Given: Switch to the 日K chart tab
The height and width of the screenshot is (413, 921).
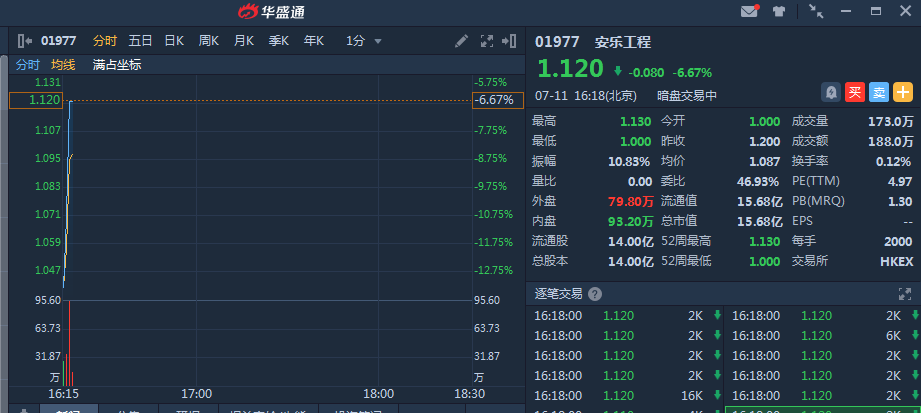Looking at the screenshot, I should coord(174,41).
